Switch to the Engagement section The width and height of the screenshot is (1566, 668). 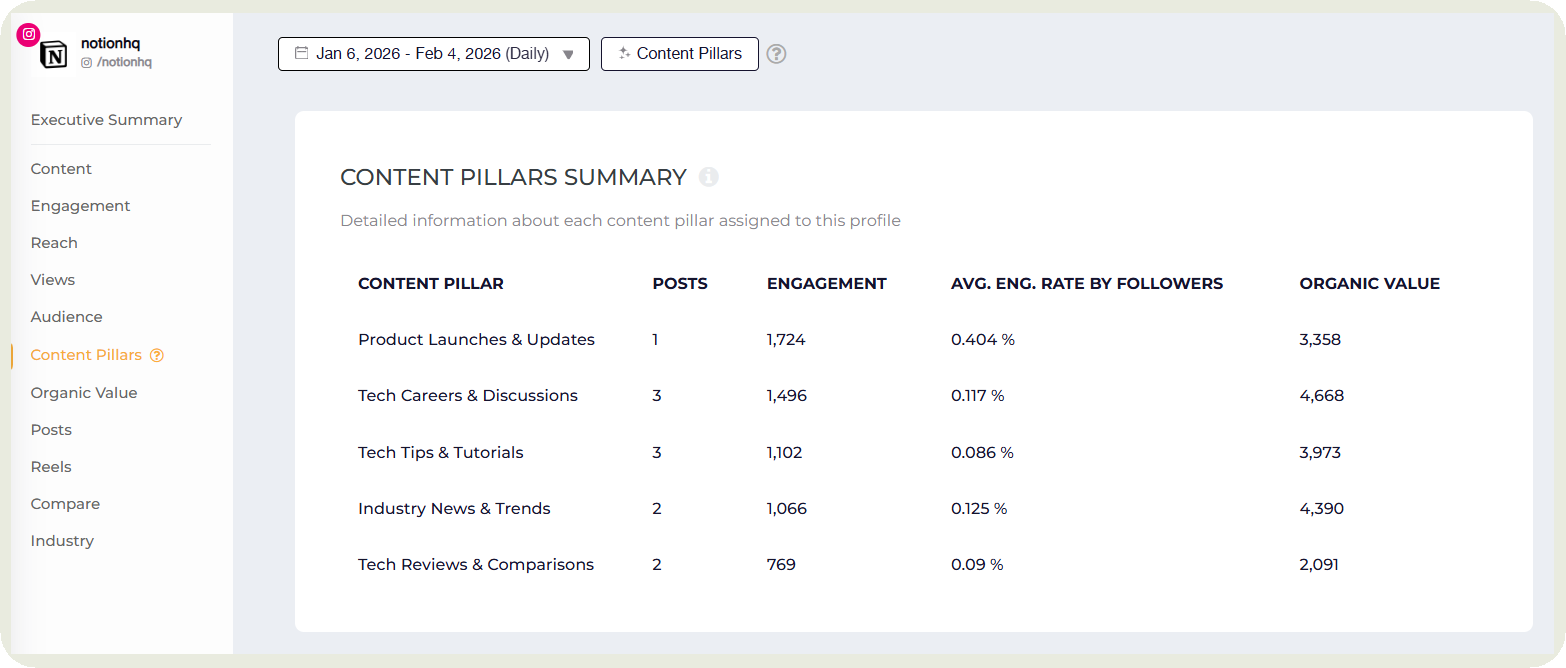80,205
